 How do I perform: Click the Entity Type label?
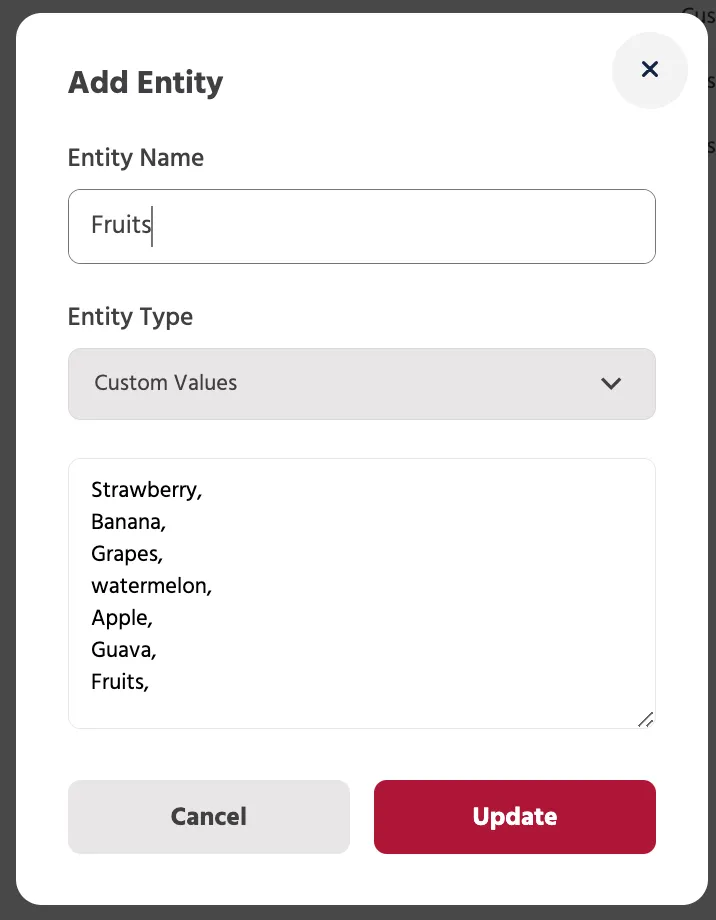point(130,317)
